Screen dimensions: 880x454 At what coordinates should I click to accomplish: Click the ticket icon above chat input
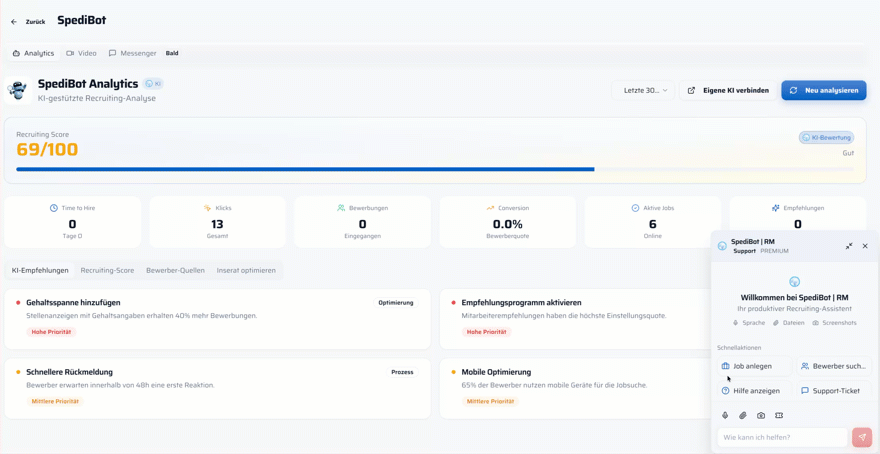point(778,415)
